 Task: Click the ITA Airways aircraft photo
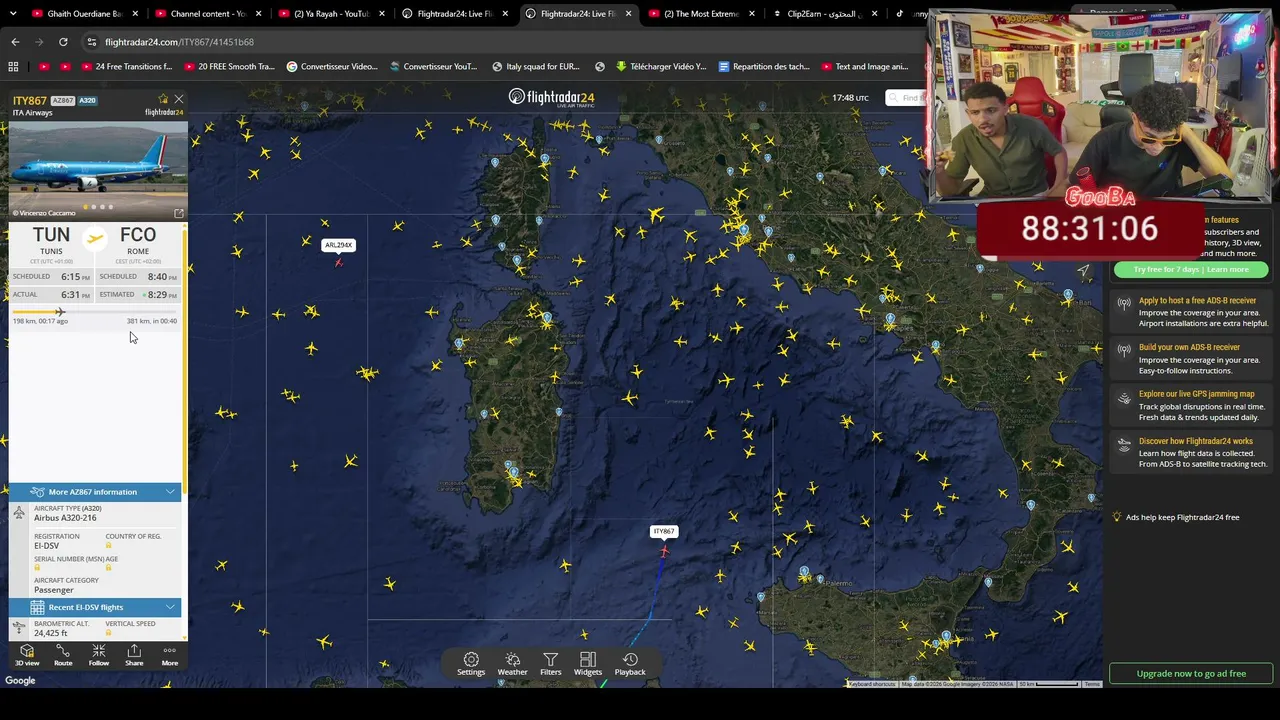click(x=98, y=171)
